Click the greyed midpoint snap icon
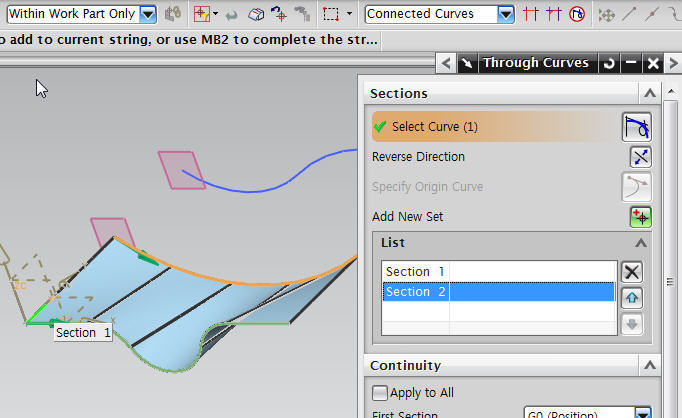 point(652,14)
